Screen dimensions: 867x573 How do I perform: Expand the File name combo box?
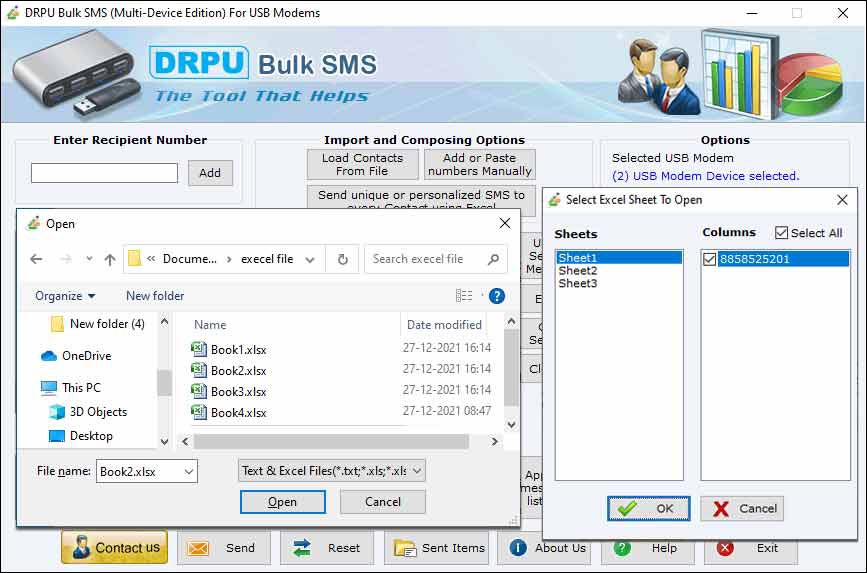click(x=189, y=471)
